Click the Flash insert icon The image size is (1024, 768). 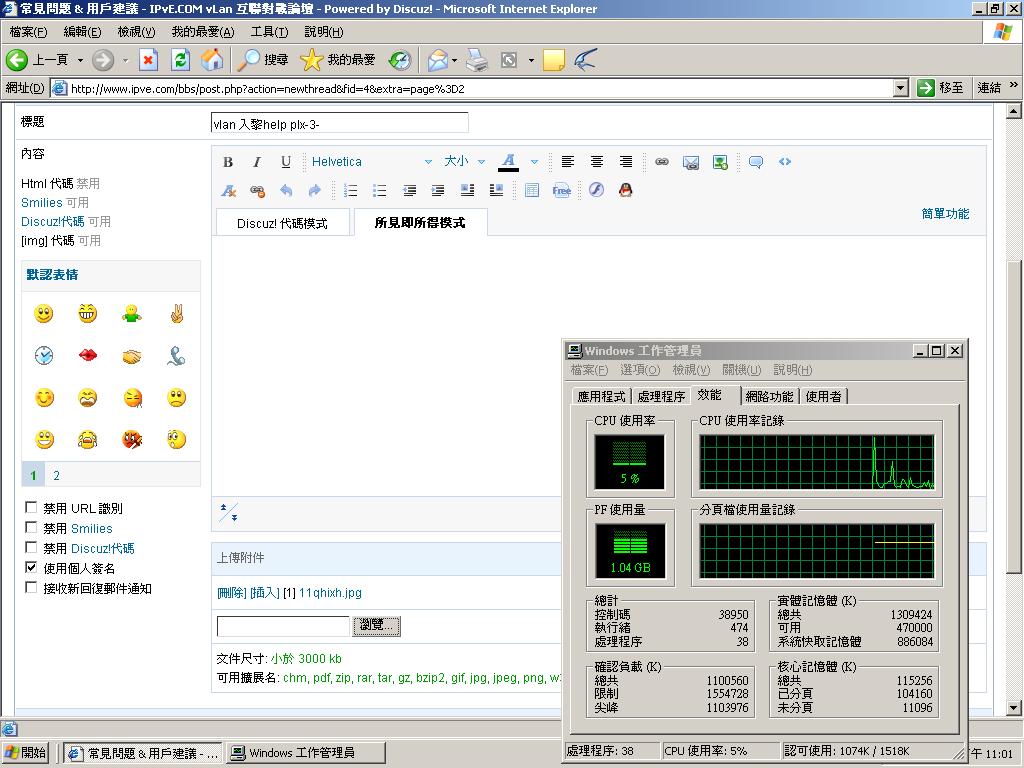pos(597,190)
